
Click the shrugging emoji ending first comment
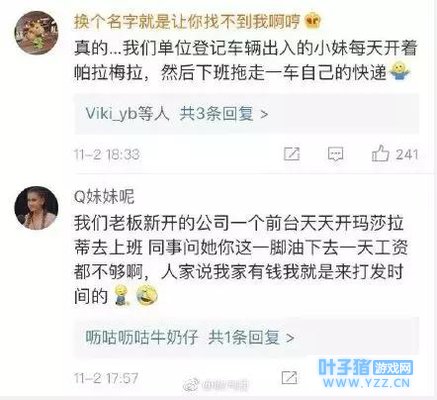pos(400,71)
